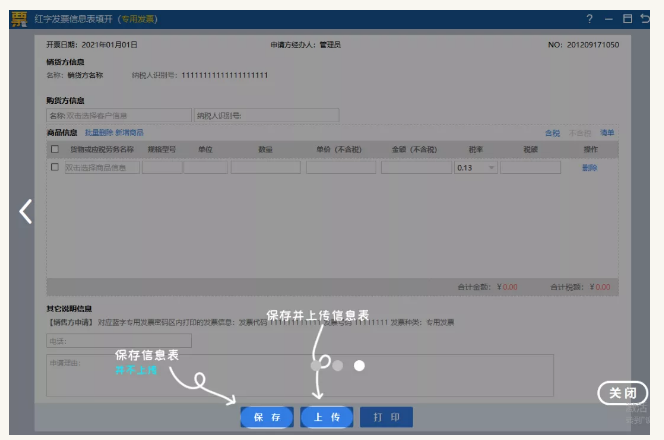
Task: Click the 单位 unit cell in first row
Action: [x=205, y=168]
